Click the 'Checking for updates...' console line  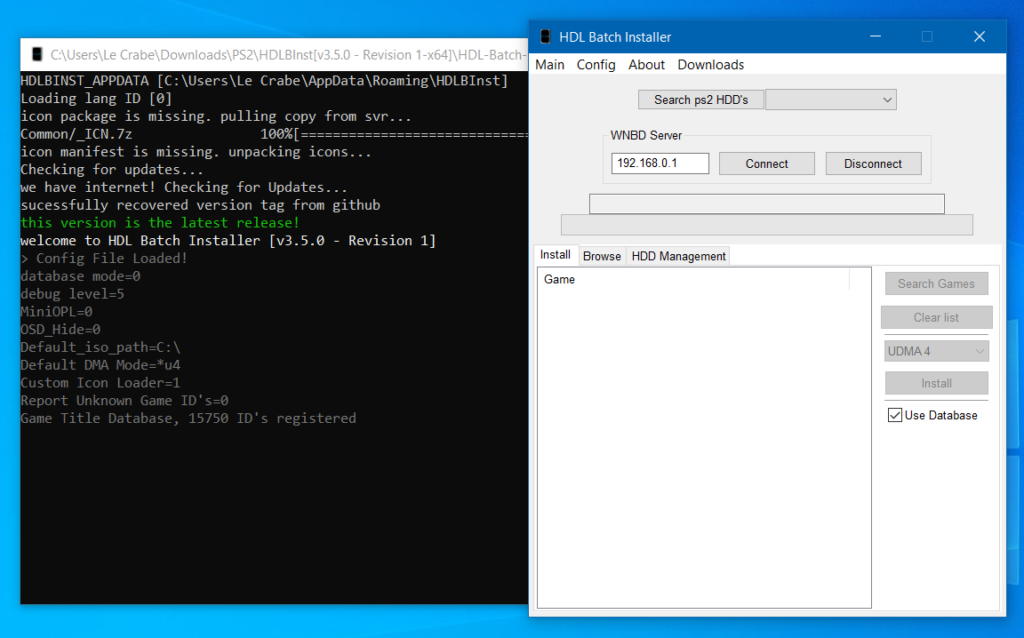(x=112, y=170)
